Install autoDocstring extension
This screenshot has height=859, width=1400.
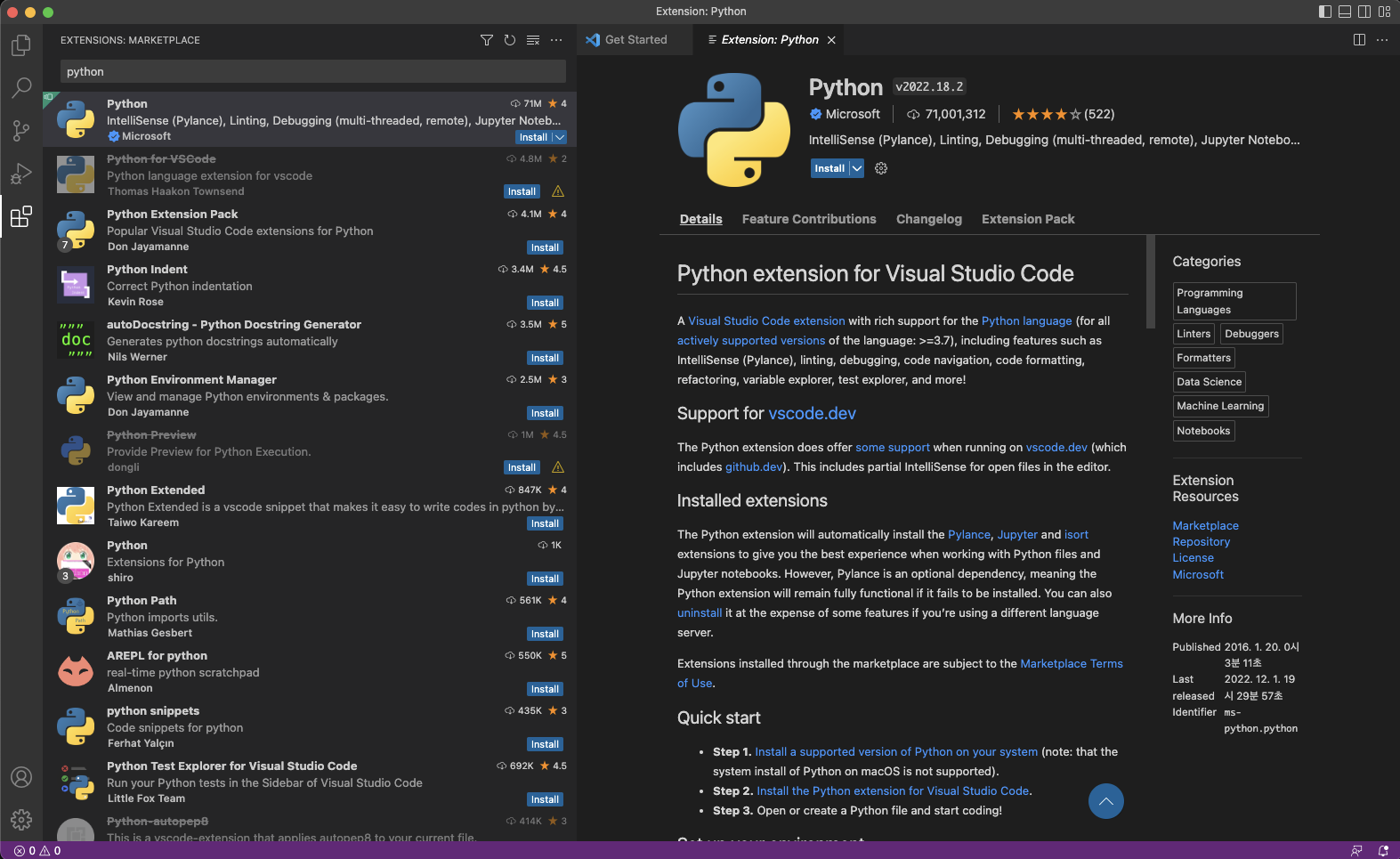[545, 358]
